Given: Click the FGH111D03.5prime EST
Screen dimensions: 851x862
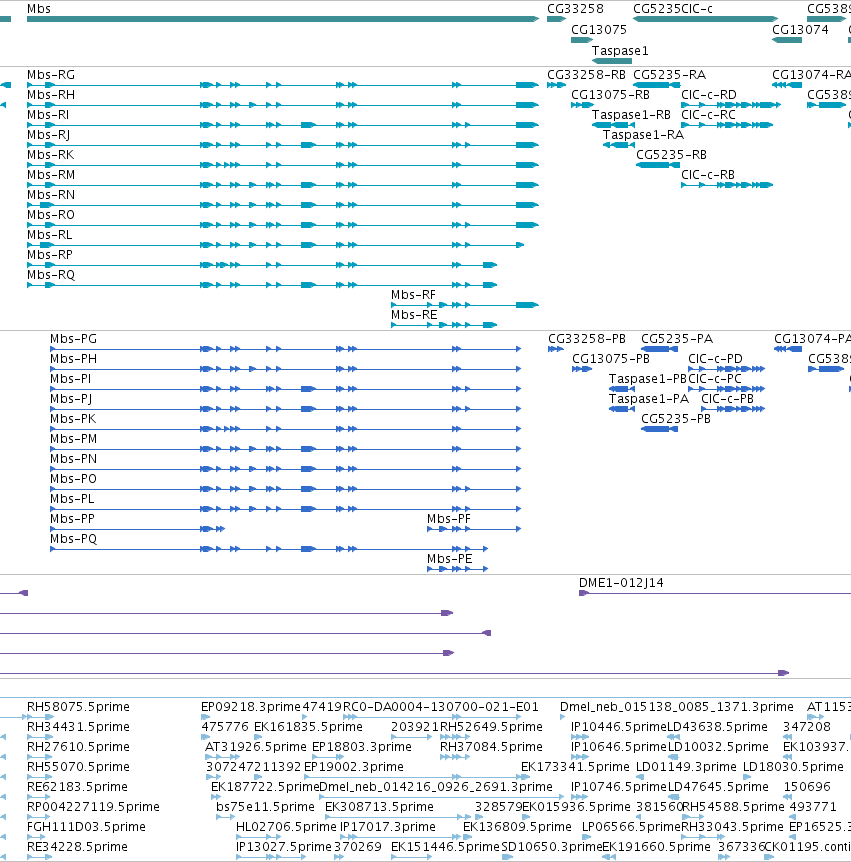Looking at the screenshot, I should 86,827.
